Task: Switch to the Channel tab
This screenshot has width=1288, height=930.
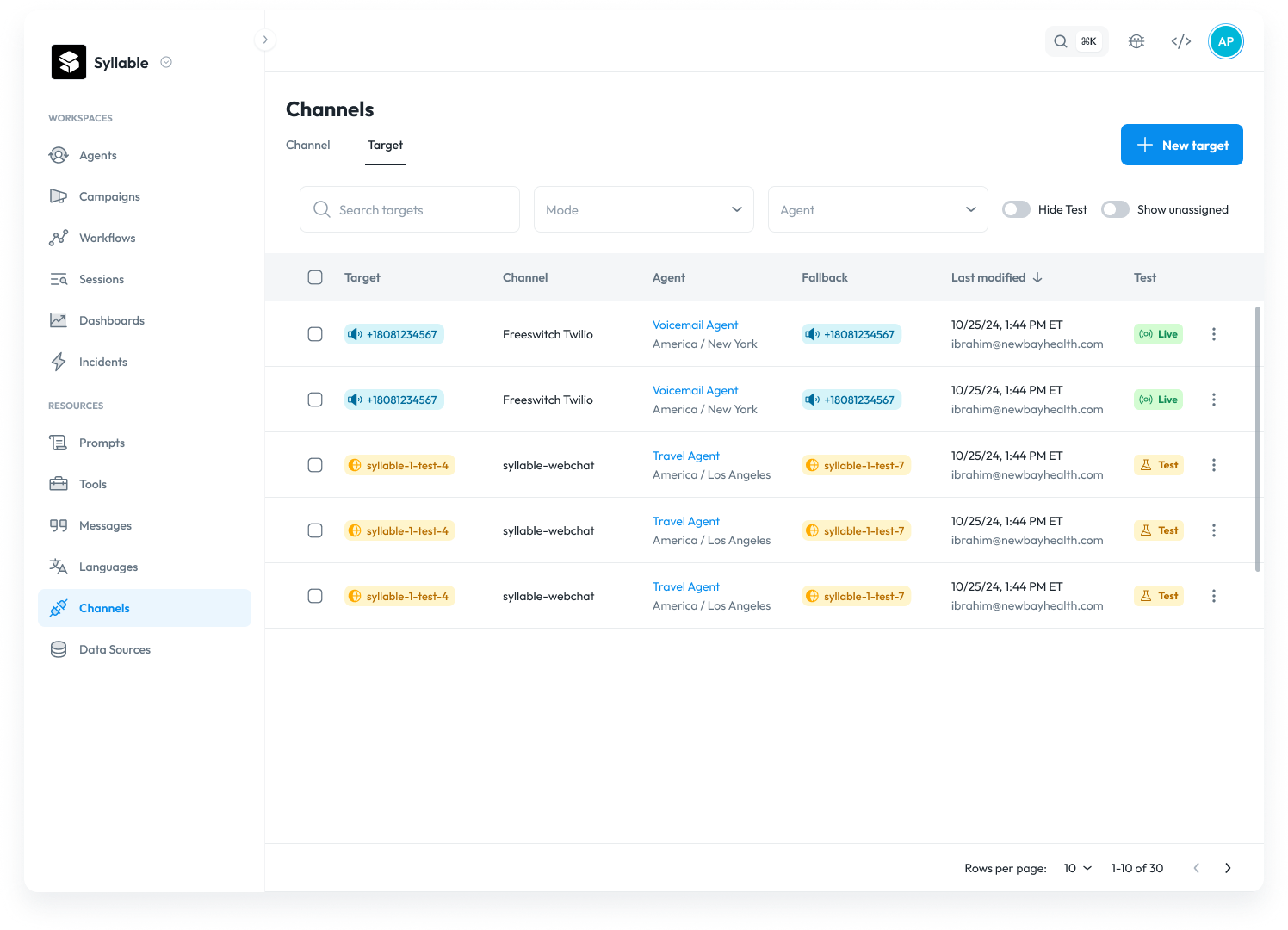Action: coord(308,145)
